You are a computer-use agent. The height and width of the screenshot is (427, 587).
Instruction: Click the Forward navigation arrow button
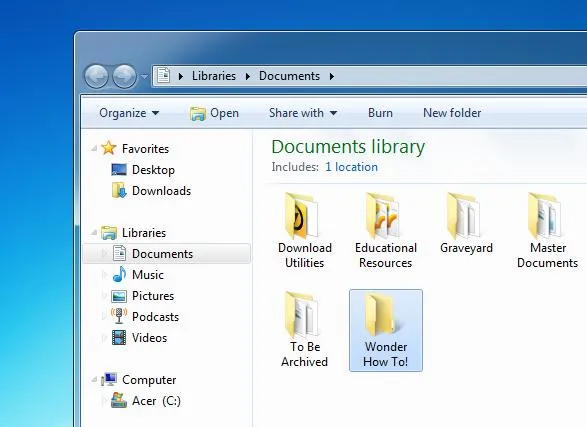tap(124, 76)
